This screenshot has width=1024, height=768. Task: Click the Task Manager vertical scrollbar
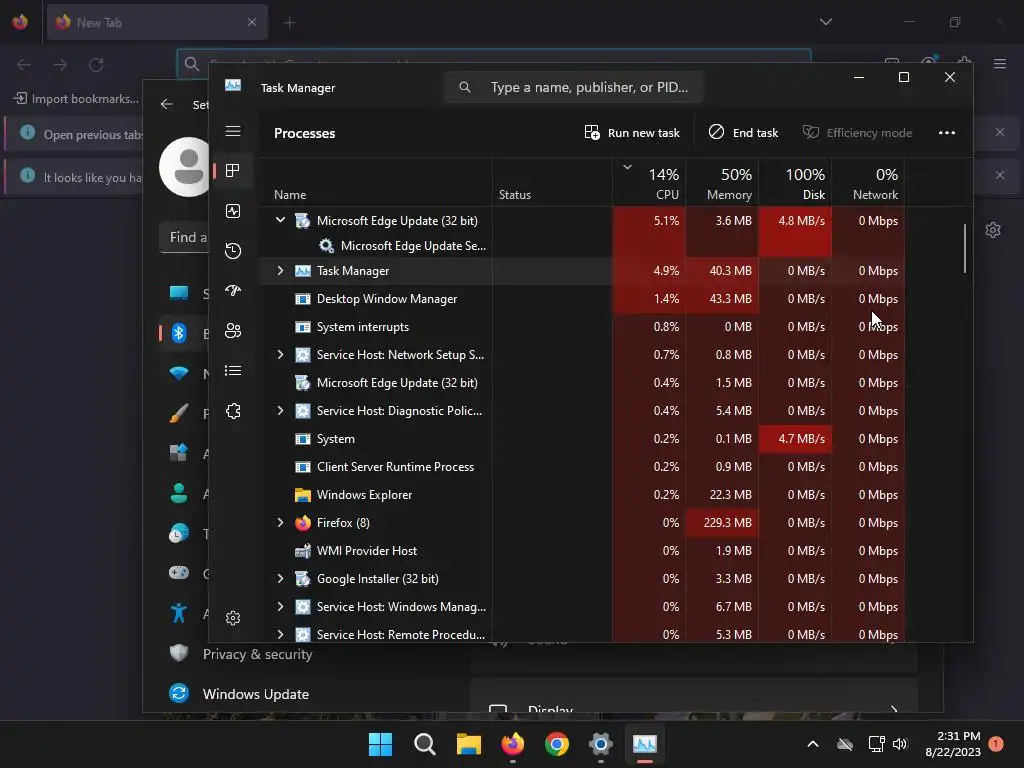pyautogui.click(x=965, y=248)
